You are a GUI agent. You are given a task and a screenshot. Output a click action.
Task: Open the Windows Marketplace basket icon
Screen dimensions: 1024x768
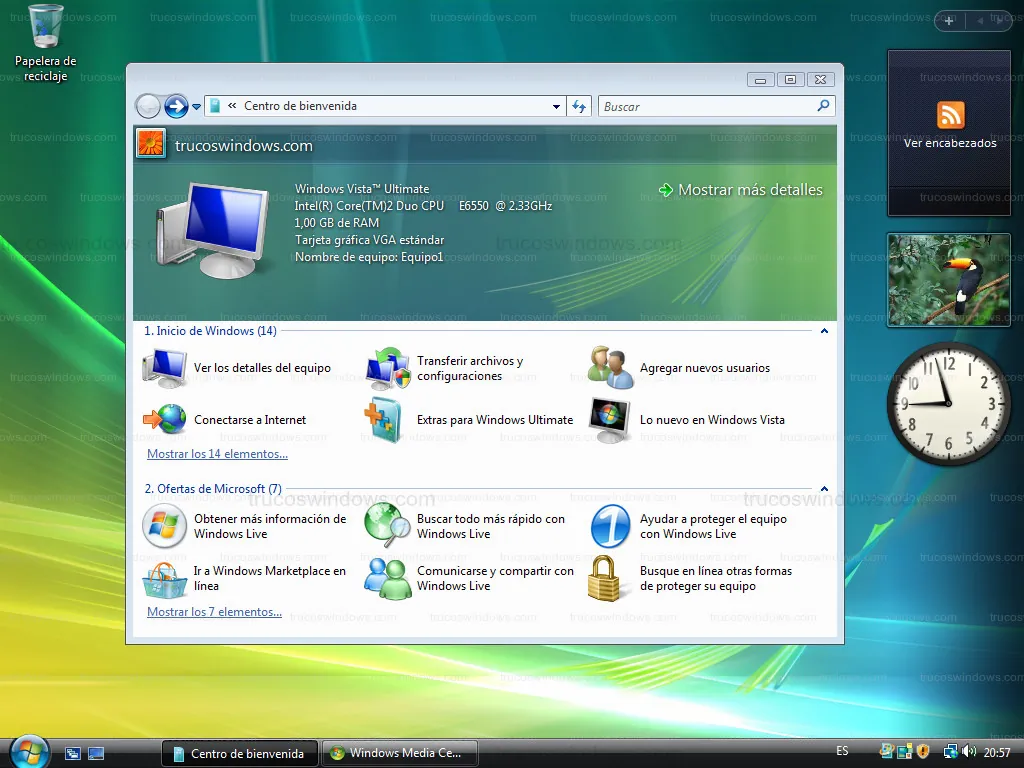coord(164,578)
